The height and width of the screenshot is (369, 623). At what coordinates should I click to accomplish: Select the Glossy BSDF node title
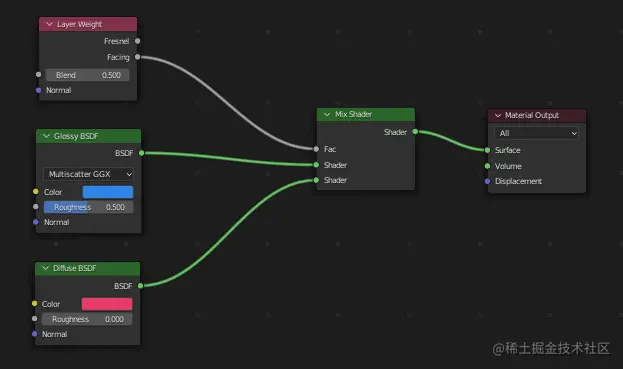click(76, 136)
